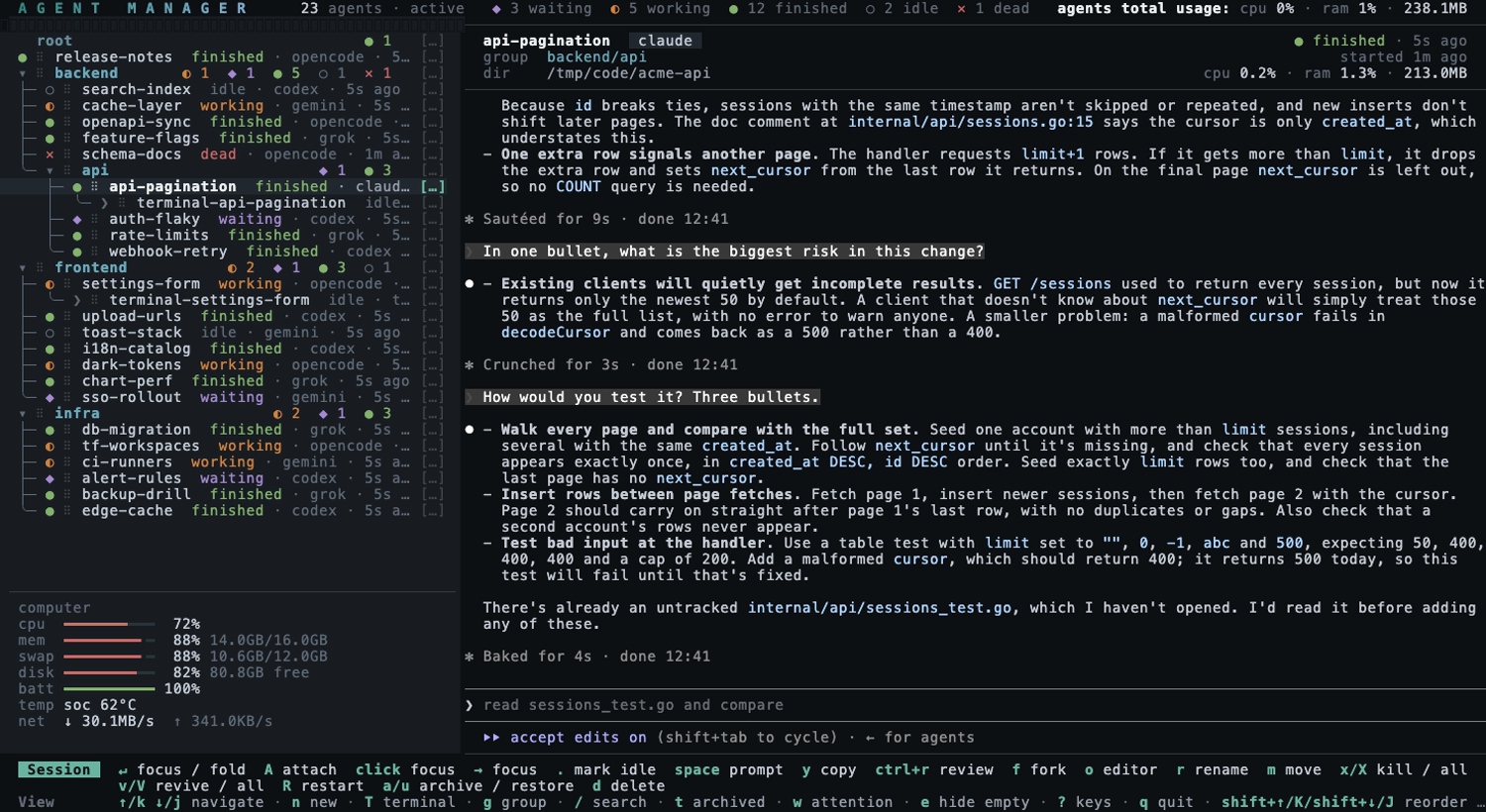Screen dimensions: 1486x812
Task: Filter by the 3 waiting status count
Action: [x=541, y=9]
